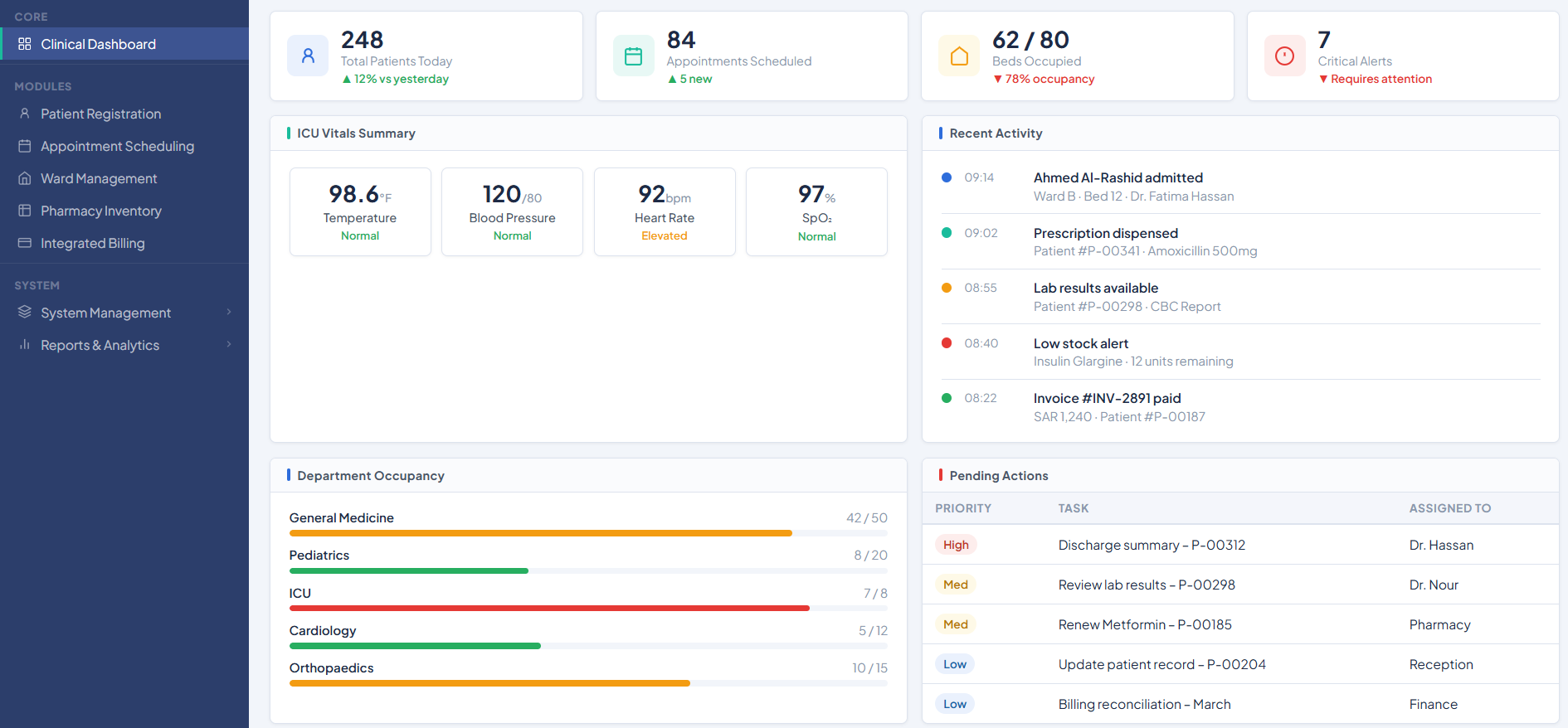Click the Integrated Billing card icon
The height and width of the screenshot is (728, 1568).
[25, 243]
